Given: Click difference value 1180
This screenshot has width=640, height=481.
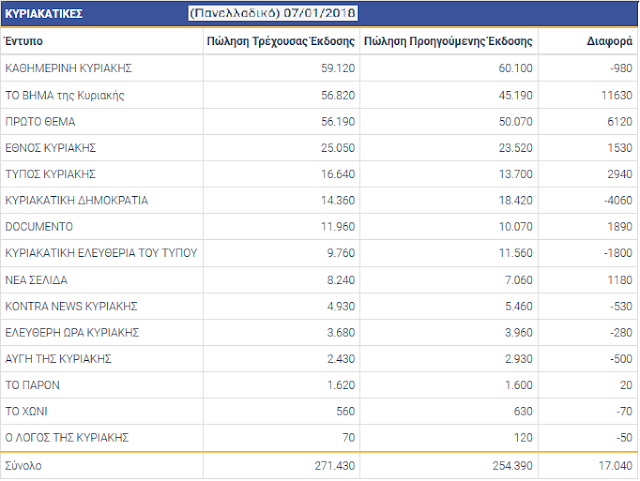Looking at the screenshot, I should pyautogui.click(x=620, y=280).
